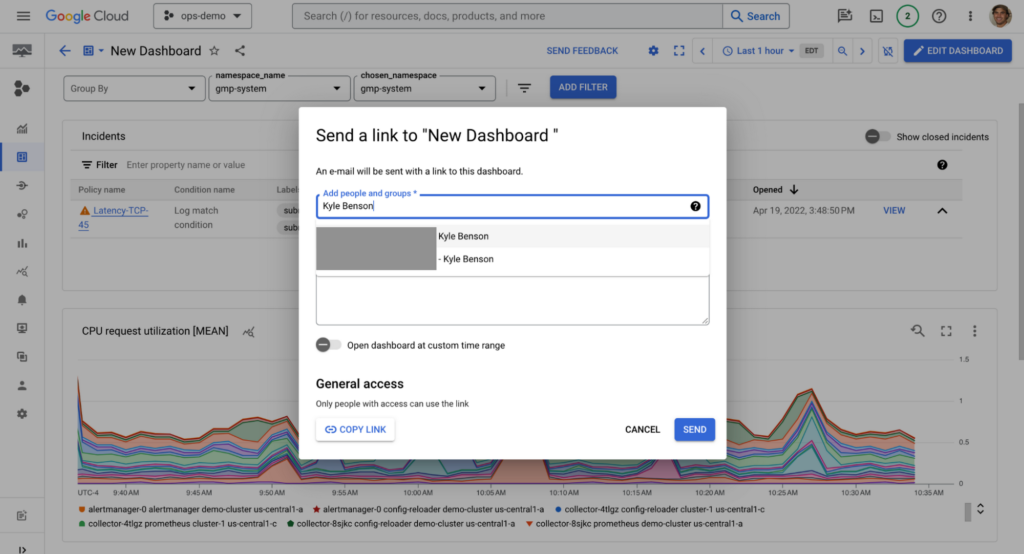1024x554 pixels.
Task: Click the share icon next to New Dashboard
Action: tap(240, 50)
